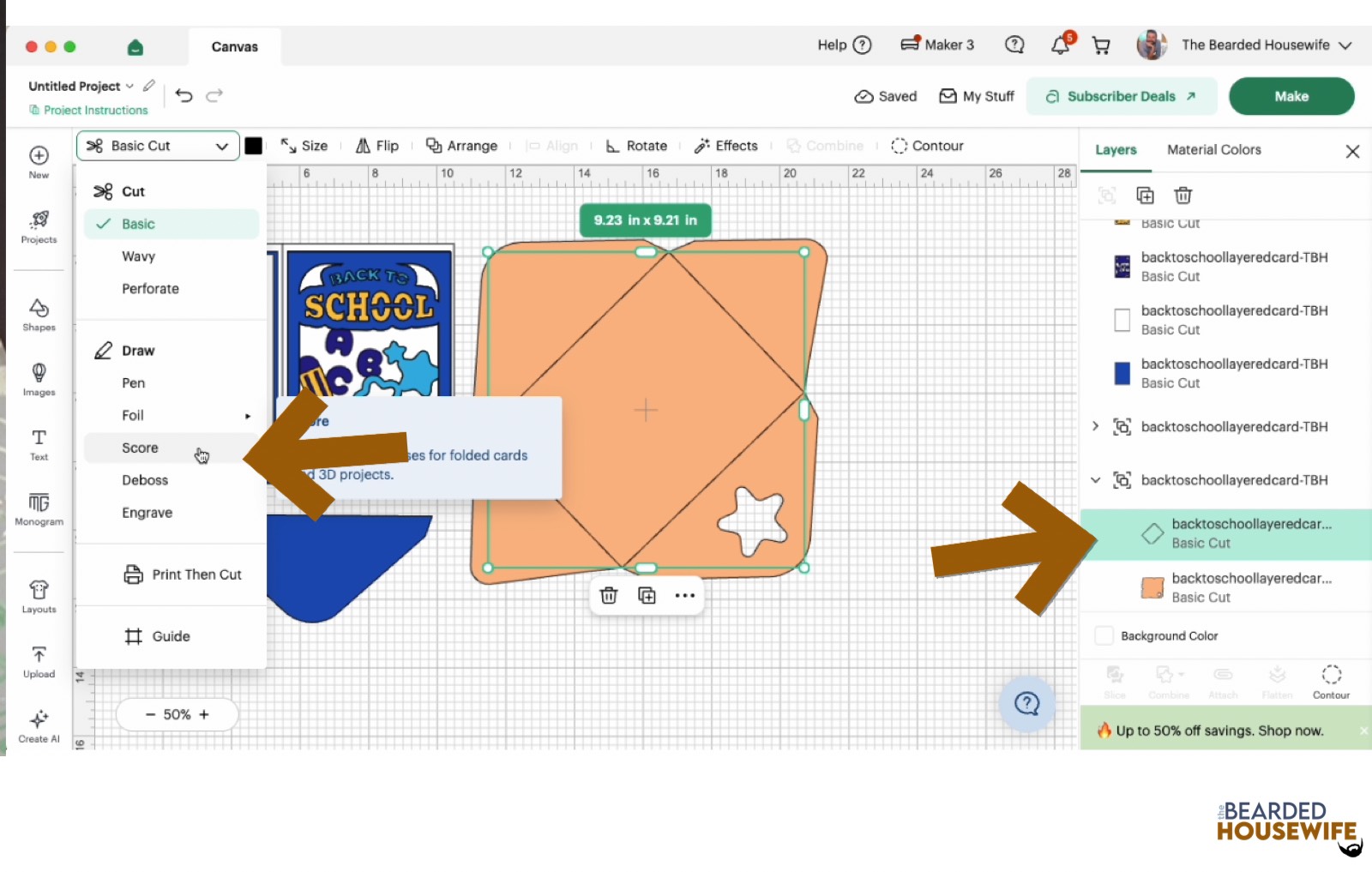Expand the collapsed backtoschoollayeredcard-TBH group
The width and height of the screenshot is (1372, 872).
[x=1095, y=426]
